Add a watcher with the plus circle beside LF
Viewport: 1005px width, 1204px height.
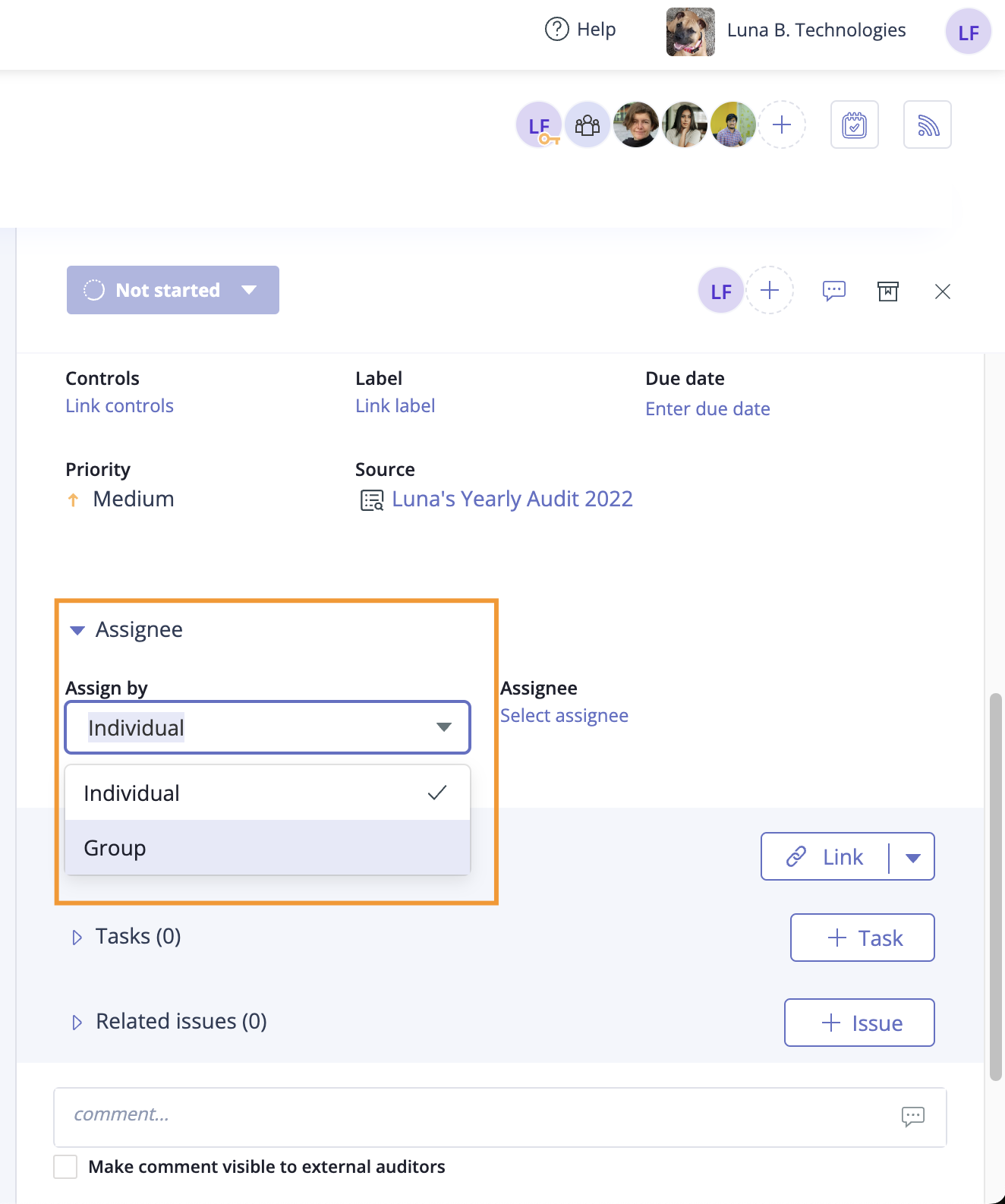[x=770, y=290]
